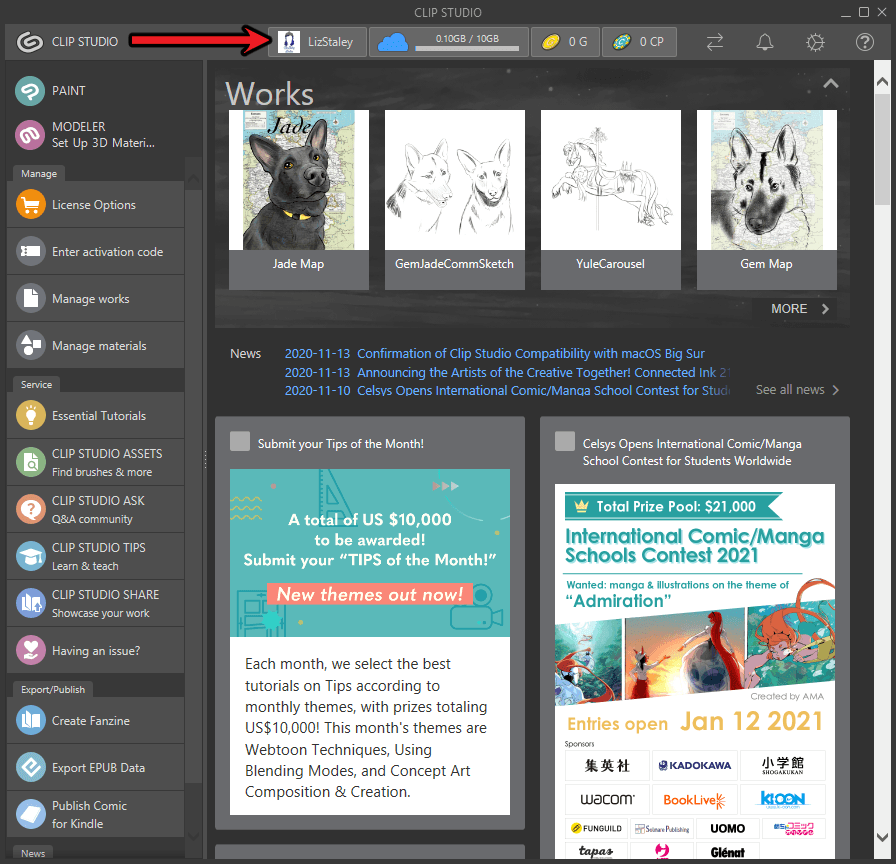Open the settings gear
Image resolution: width=896 pixels, height=864 pixels.
pyautogui.click(x=815, y=42)
